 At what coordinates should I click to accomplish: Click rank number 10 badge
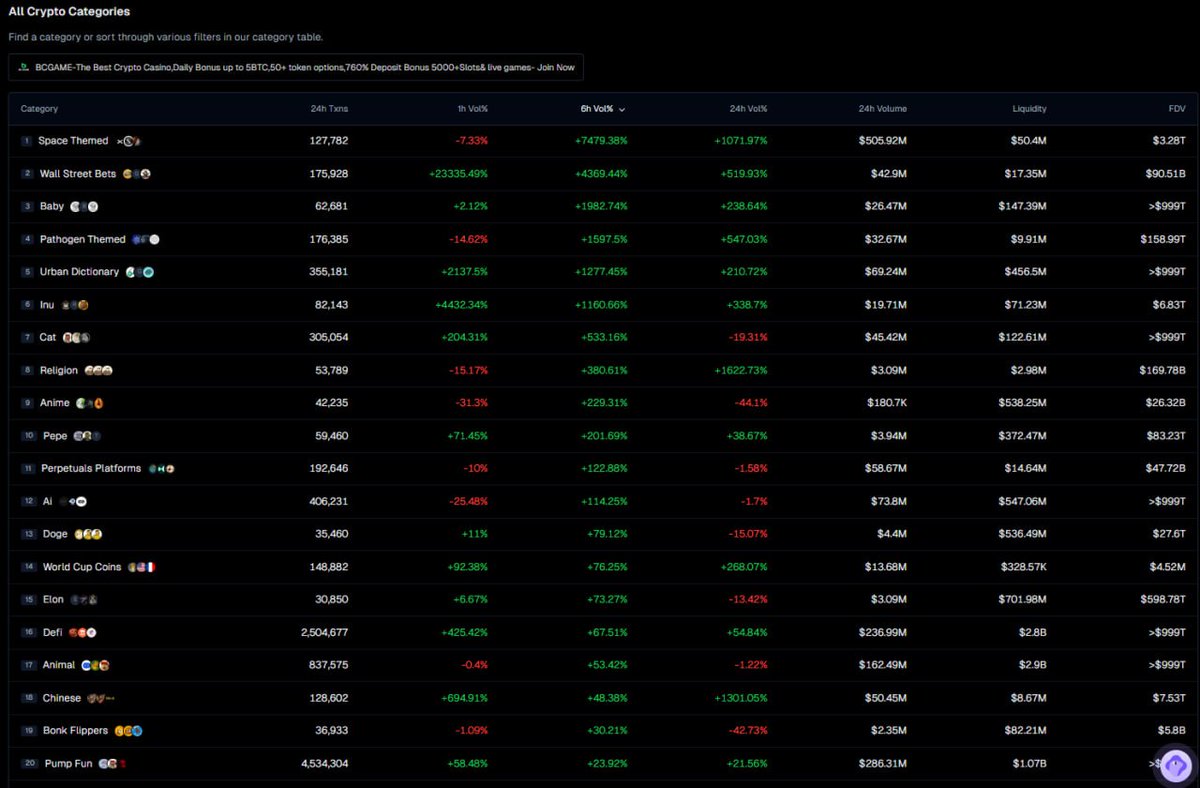(29, 436)
